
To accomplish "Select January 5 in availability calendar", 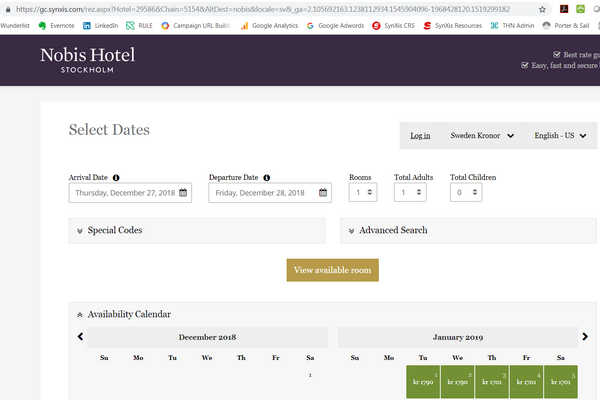I will tap(561, 382).
